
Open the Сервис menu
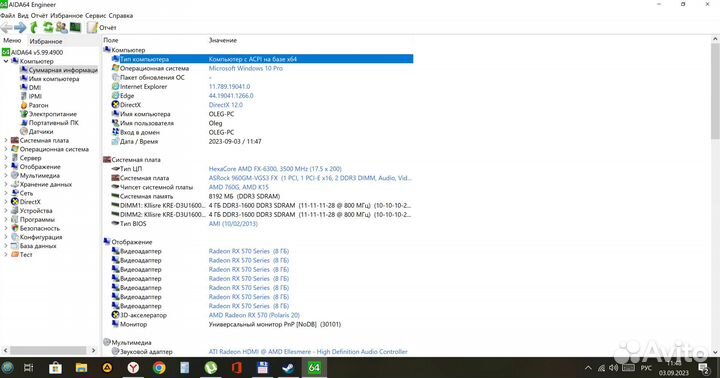(96, 16)
